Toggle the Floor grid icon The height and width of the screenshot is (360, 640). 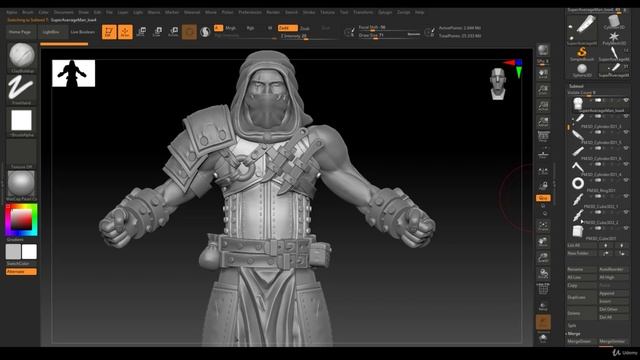tap(543, 154)
